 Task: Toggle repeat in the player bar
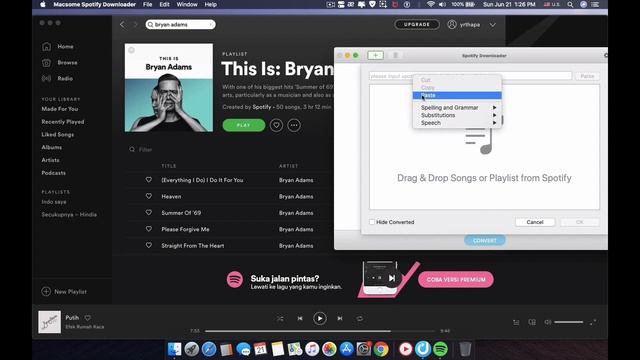coord(359,318)
